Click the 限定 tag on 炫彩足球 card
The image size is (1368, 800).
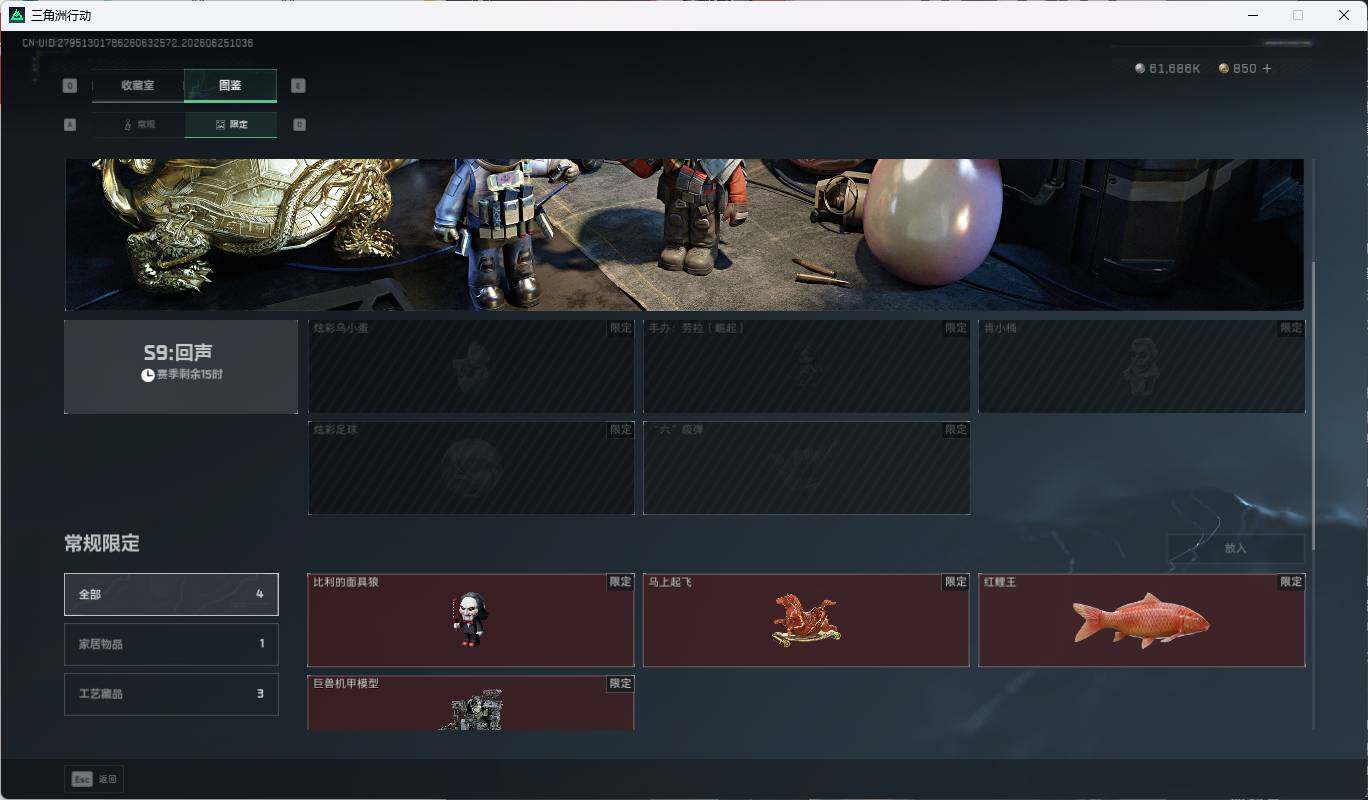(x=621, y=430)
